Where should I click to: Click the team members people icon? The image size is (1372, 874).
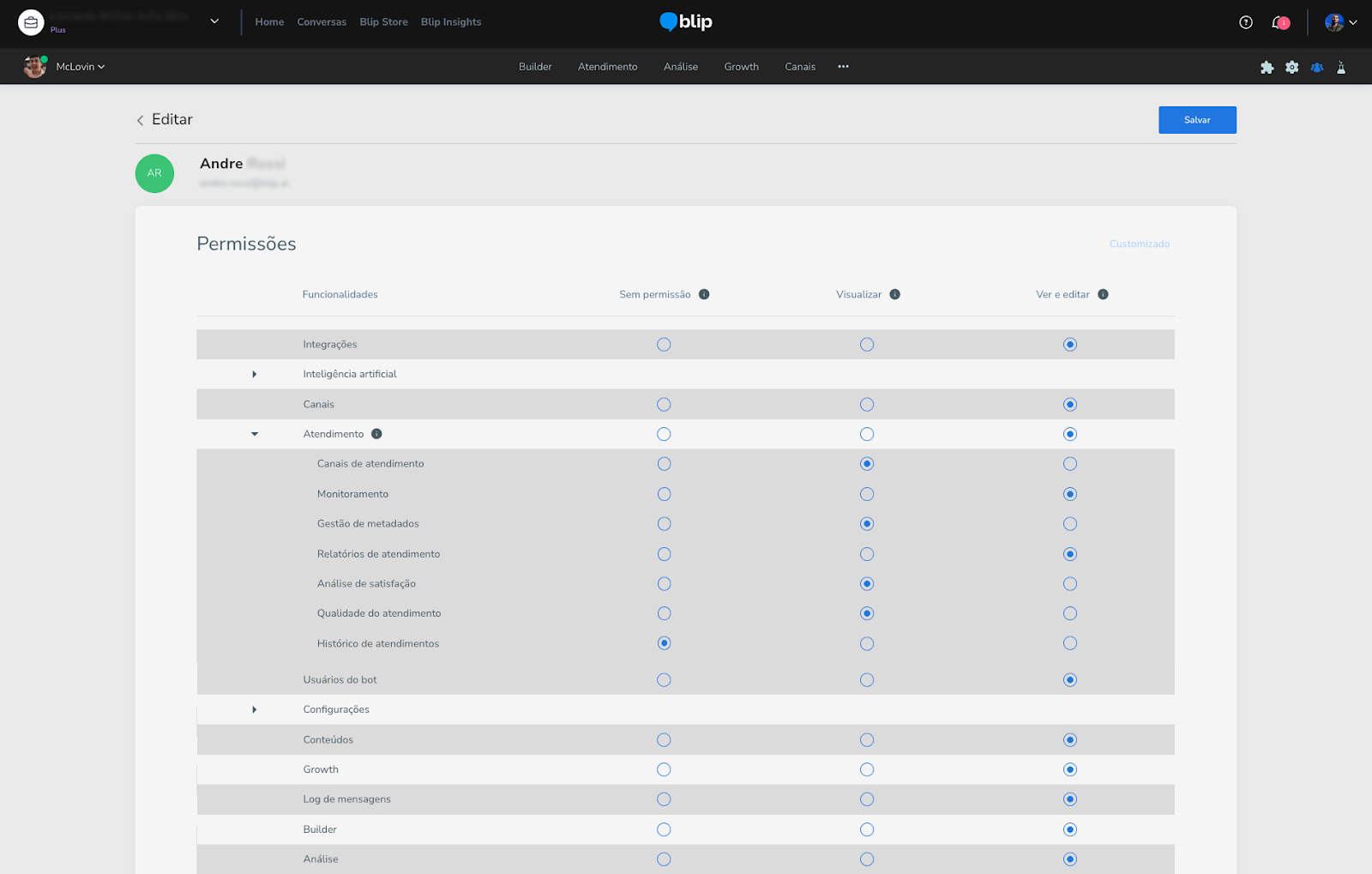[1316, 67]
